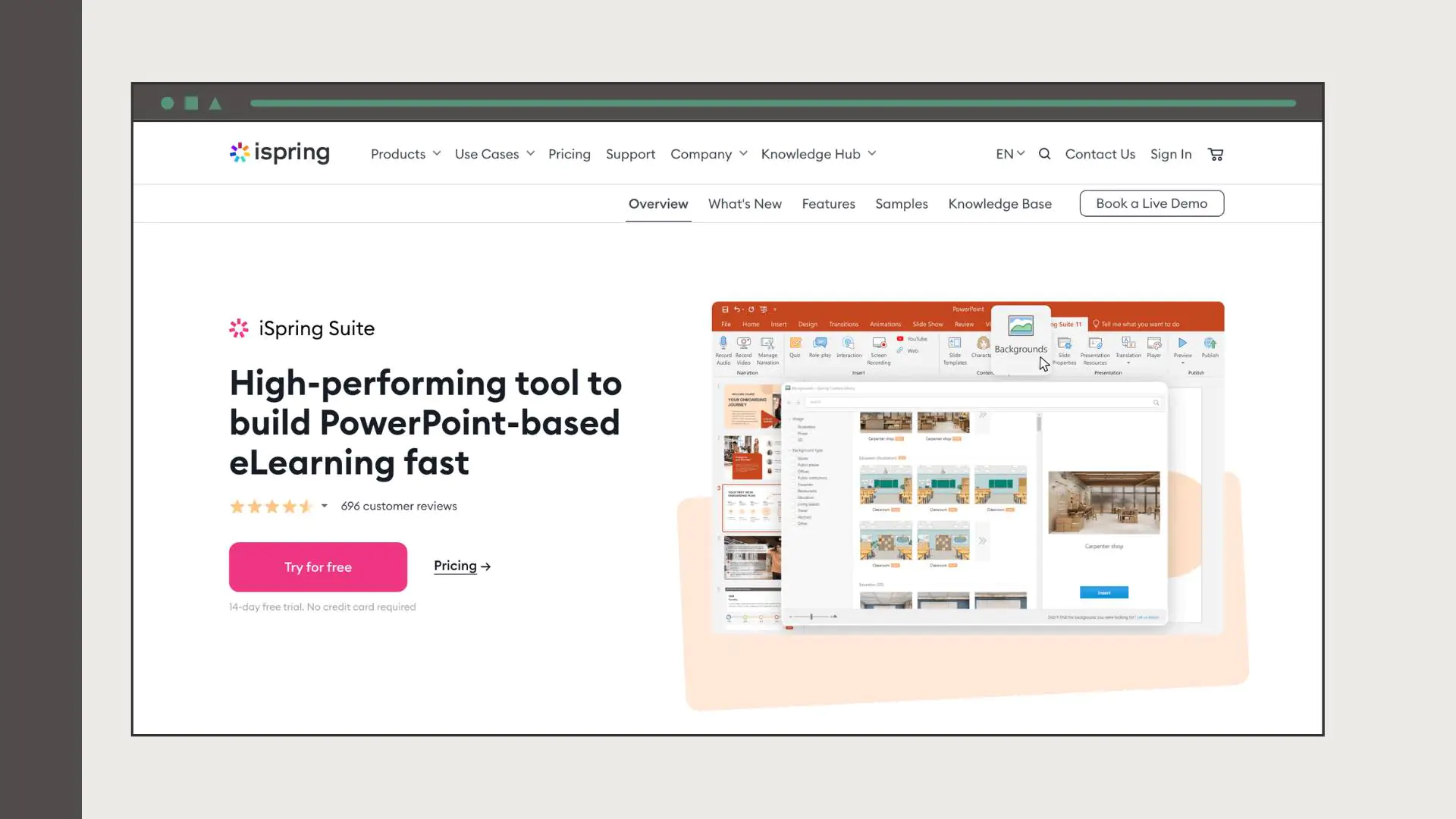Screen dimensions: 1456x819
Task: Click the blue Insert button
Action: (x=1103, y=592)
